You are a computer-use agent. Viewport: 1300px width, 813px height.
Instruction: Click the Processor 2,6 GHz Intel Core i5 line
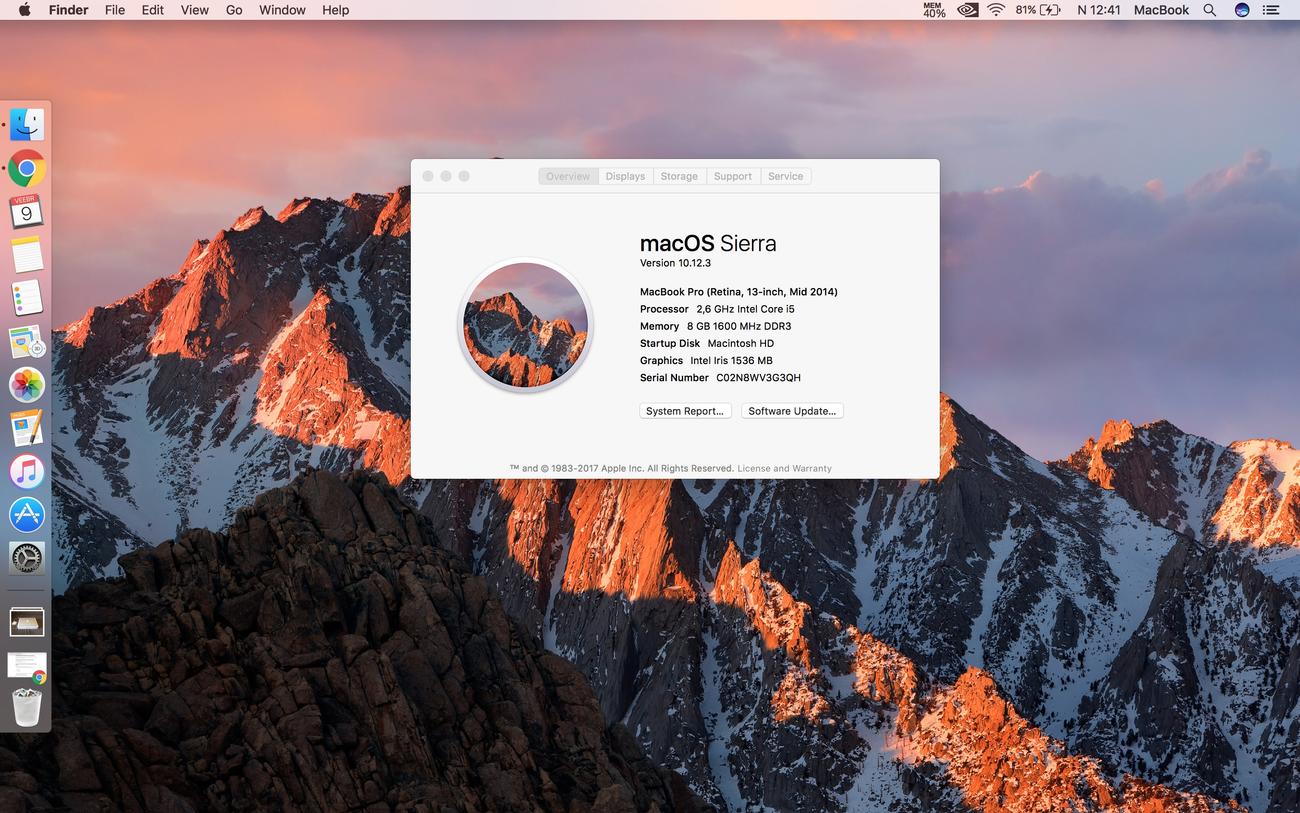[x=717, y=309]
